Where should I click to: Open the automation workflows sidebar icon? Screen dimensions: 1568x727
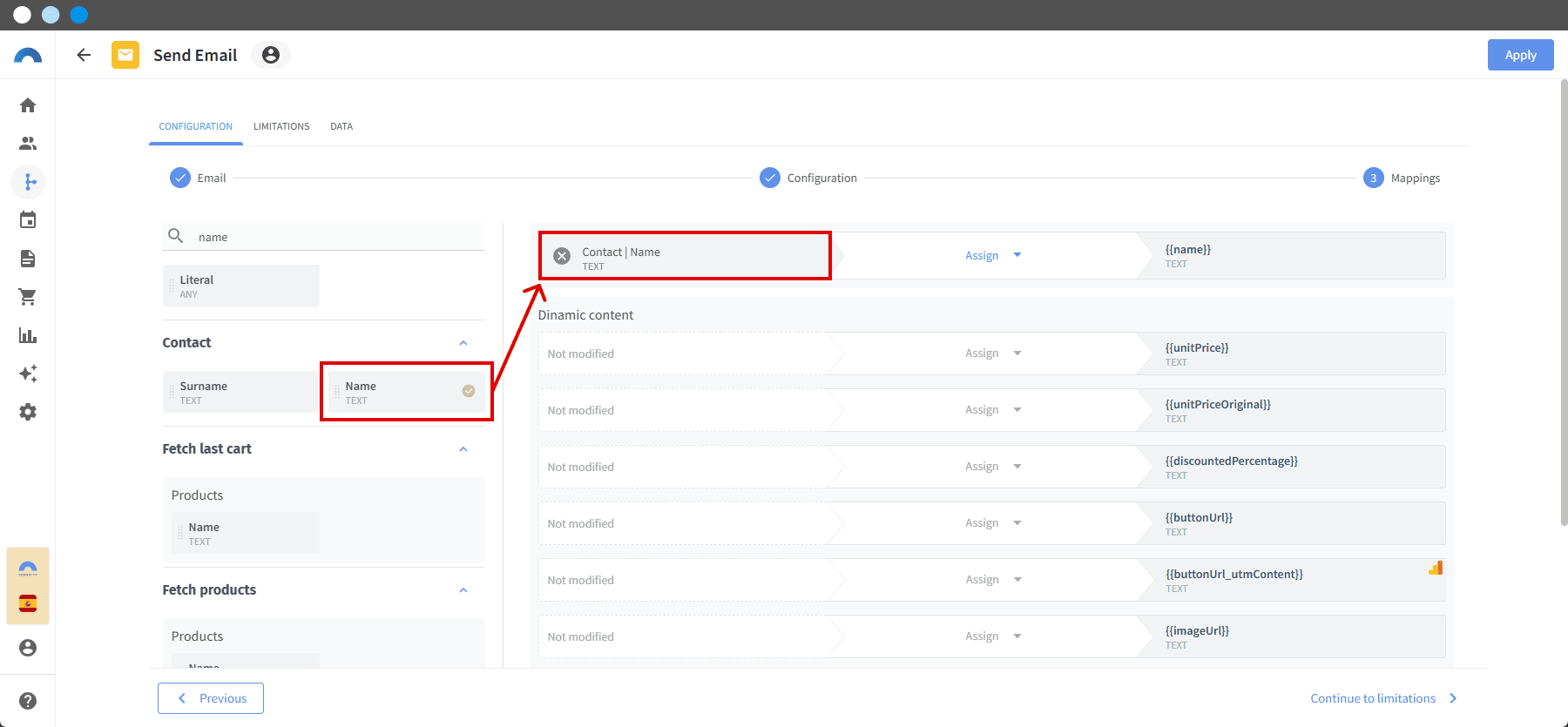(x=28, y=182)
